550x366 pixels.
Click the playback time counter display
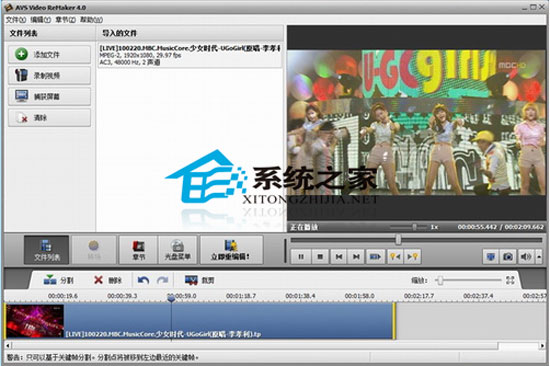[501, 227]
